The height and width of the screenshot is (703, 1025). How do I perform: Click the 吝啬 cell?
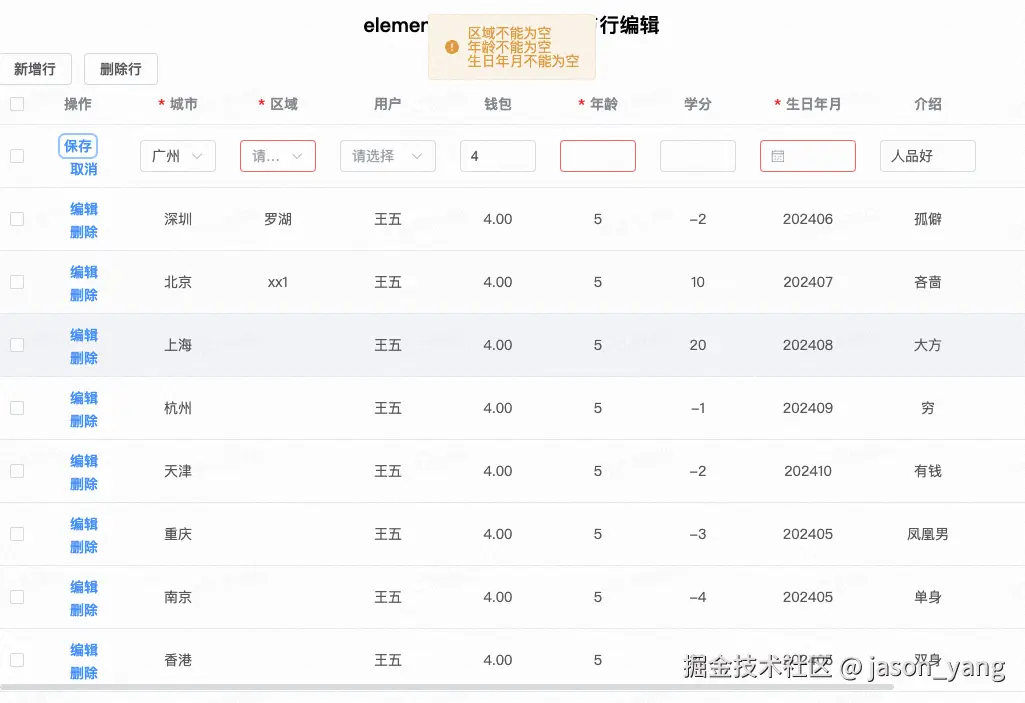tap(928, 282)
